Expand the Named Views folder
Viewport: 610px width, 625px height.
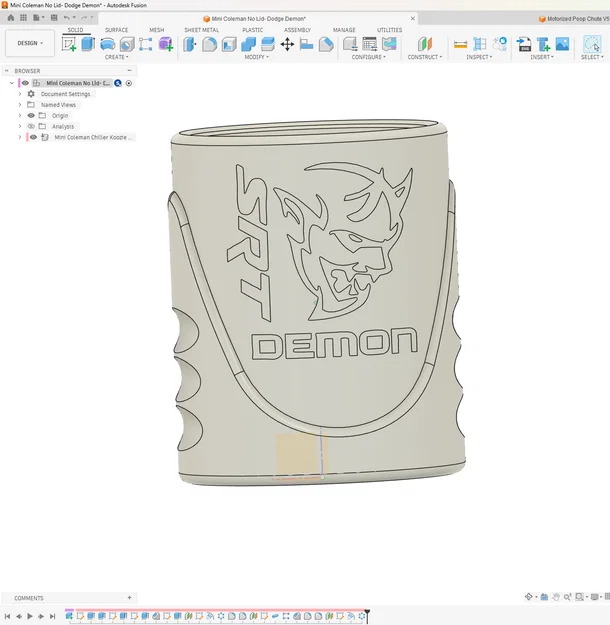pos(20,104)
